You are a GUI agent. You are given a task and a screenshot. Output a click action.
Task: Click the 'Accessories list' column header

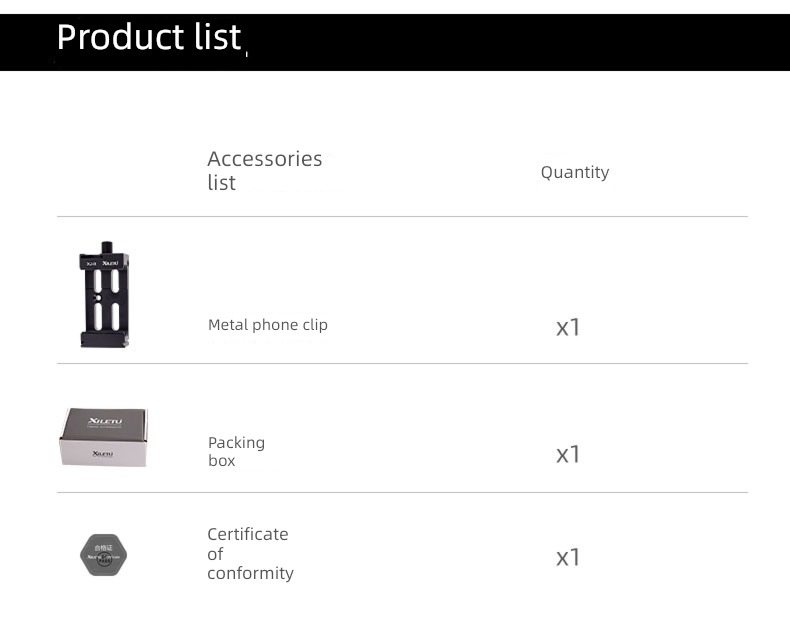click(x=265, y=170)
